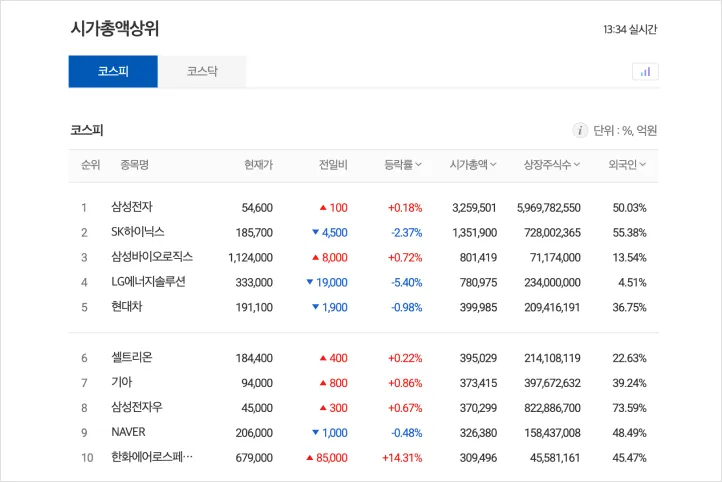This screenshot has height=482, width=722.
Task: Click the 시가총액상위 page title
Action: pyautogui.click(x=115, y=29)
